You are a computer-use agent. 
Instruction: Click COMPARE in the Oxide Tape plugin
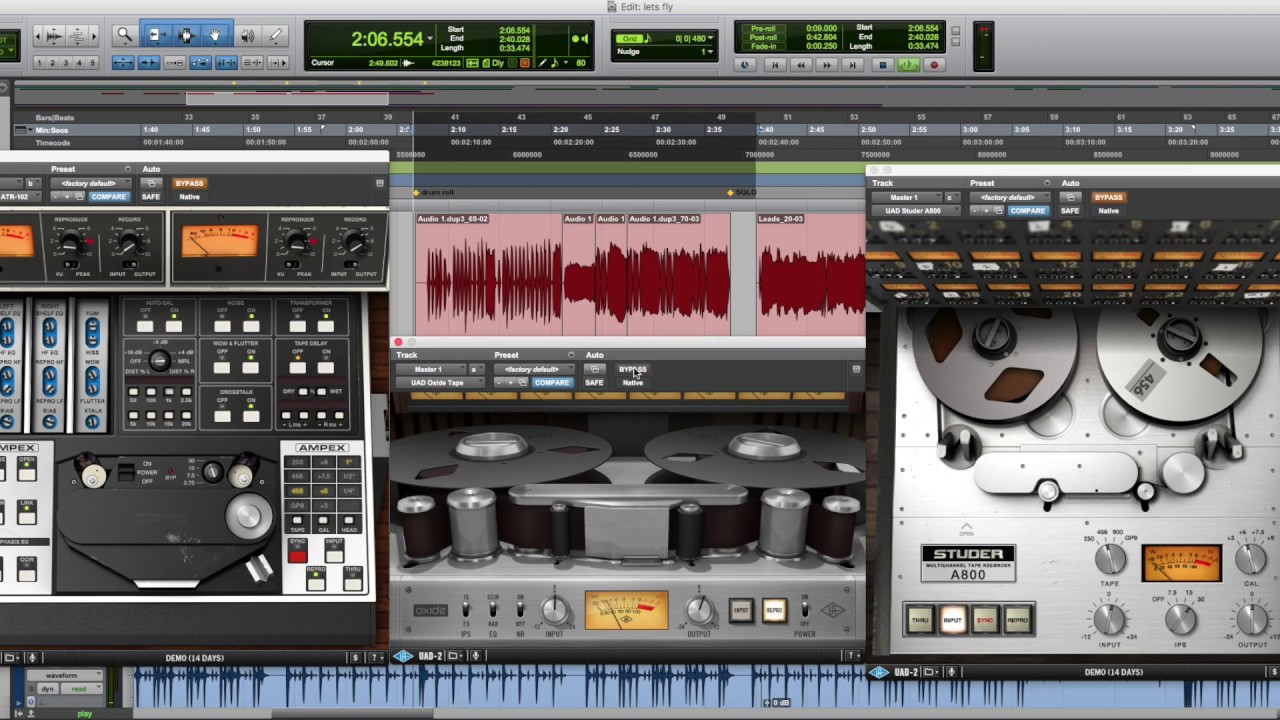coord(551,383)
